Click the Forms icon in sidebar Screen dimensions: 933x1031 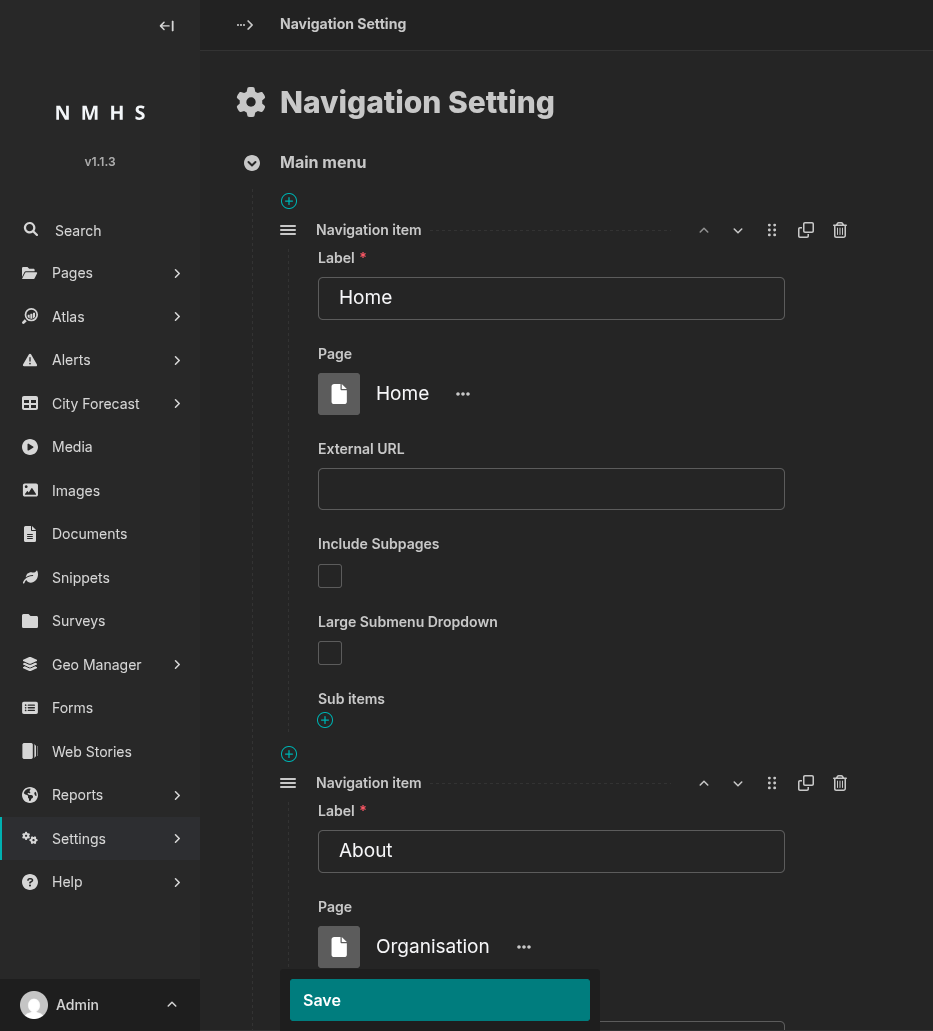pyautogui.click(x=30, y=708)
